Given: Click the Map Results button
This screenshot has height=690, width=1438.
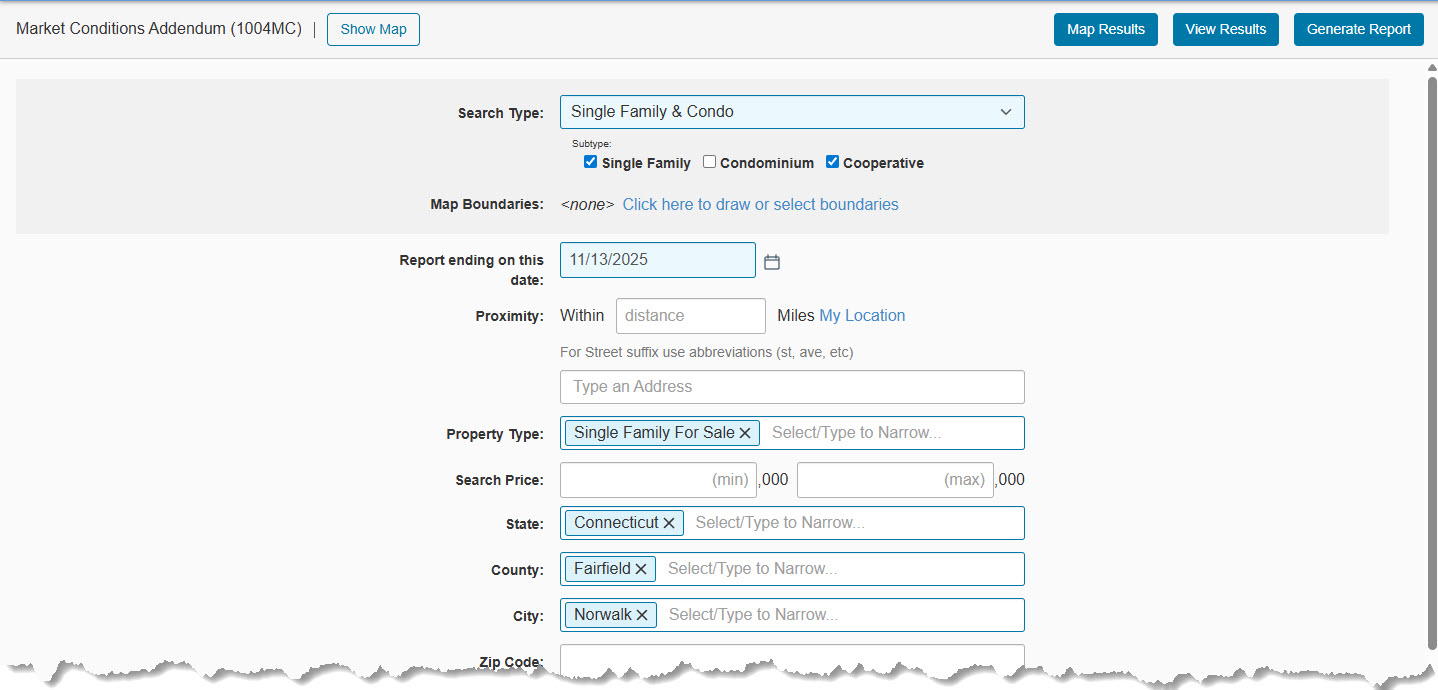Looking at the screenshot, I should 1106,29.
